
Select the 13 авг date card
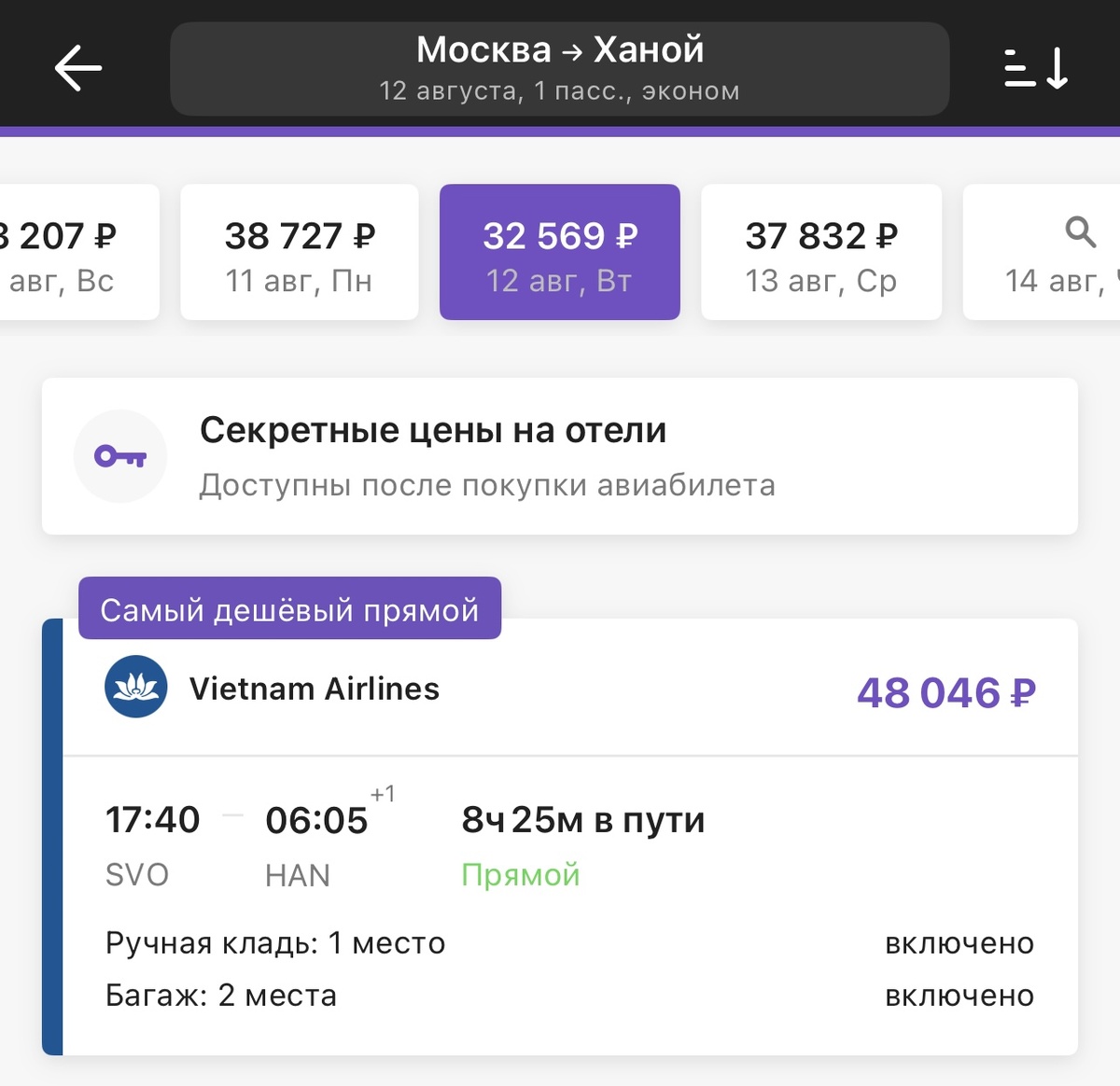[x=821, y=252]
